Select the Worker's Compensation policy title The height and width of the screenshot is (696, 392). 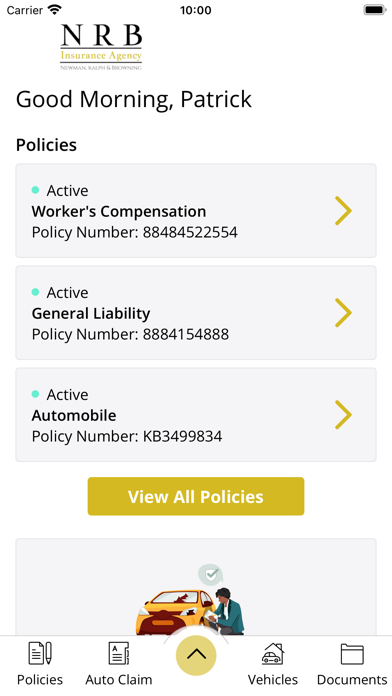point(119,211)
